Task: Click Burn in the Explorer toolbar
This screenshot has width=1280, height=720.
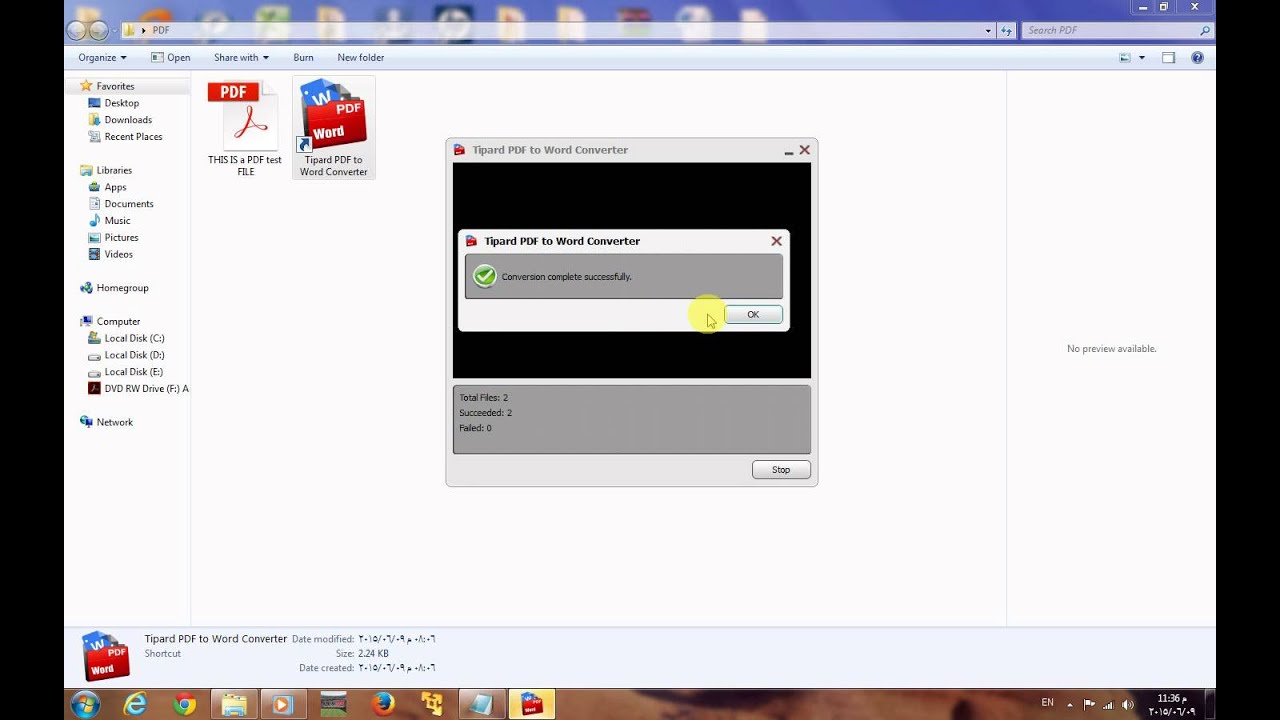Action: coord(303,58)
